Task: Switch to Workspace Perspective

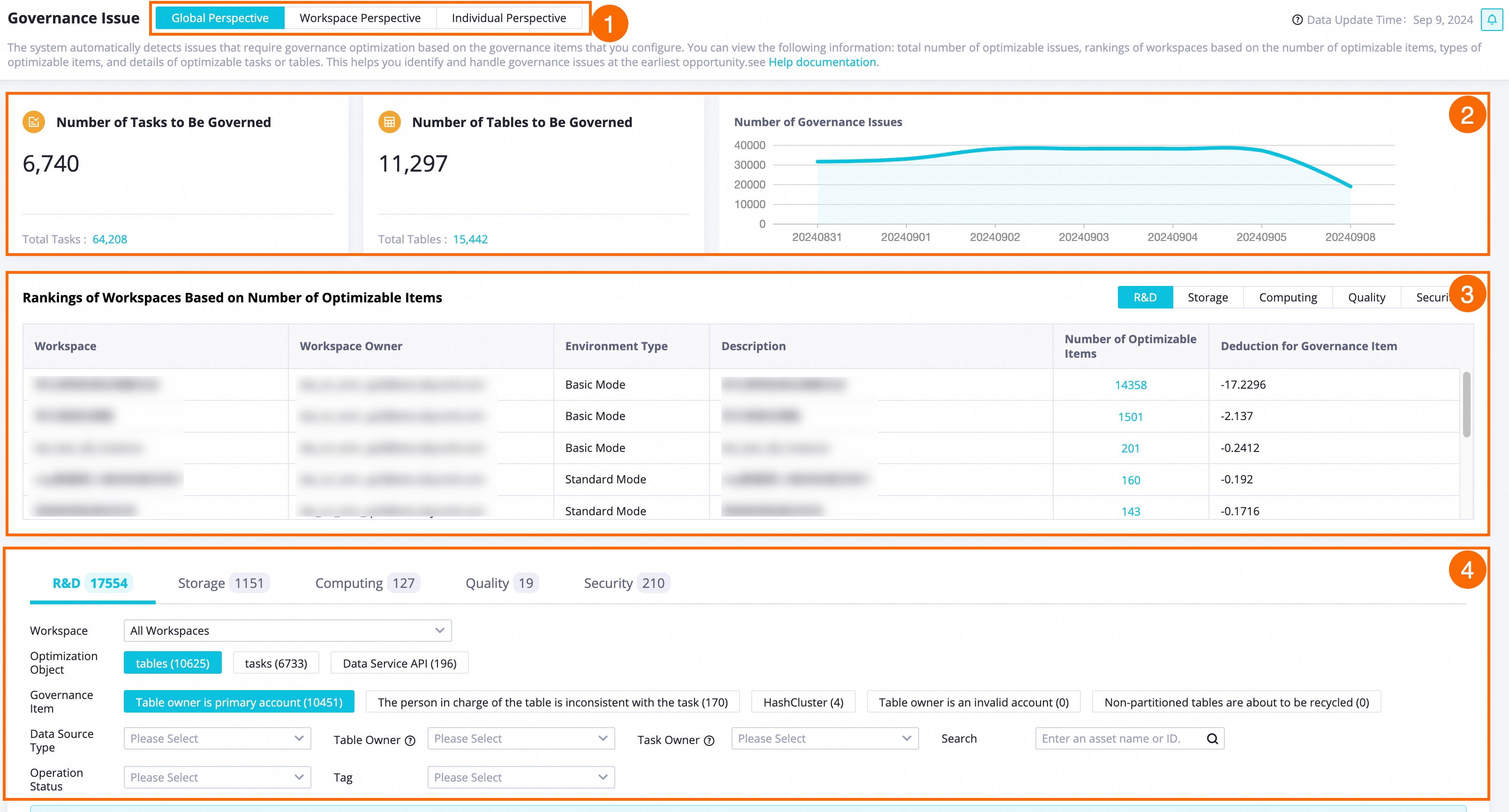Action: tap(360, 17)
